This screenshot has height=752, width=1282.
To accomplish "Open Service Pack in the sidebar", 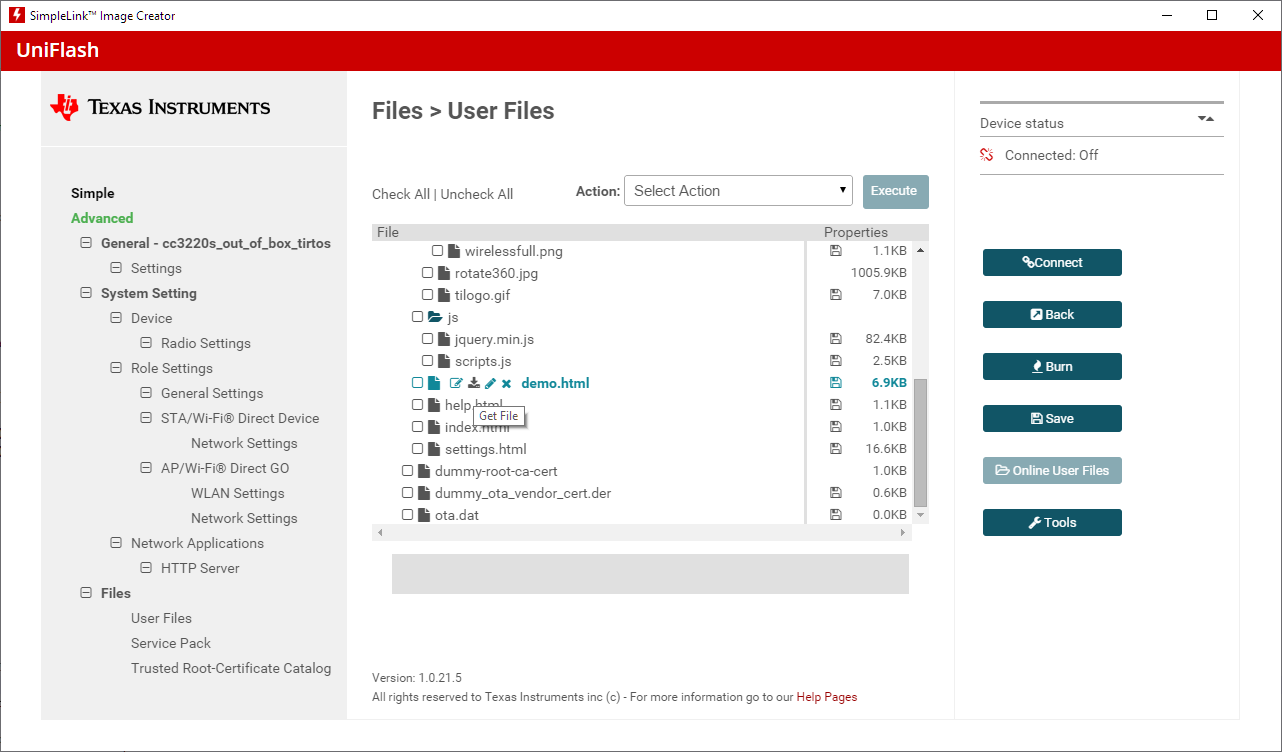I will pyautogui.click(x=171, y=643).
